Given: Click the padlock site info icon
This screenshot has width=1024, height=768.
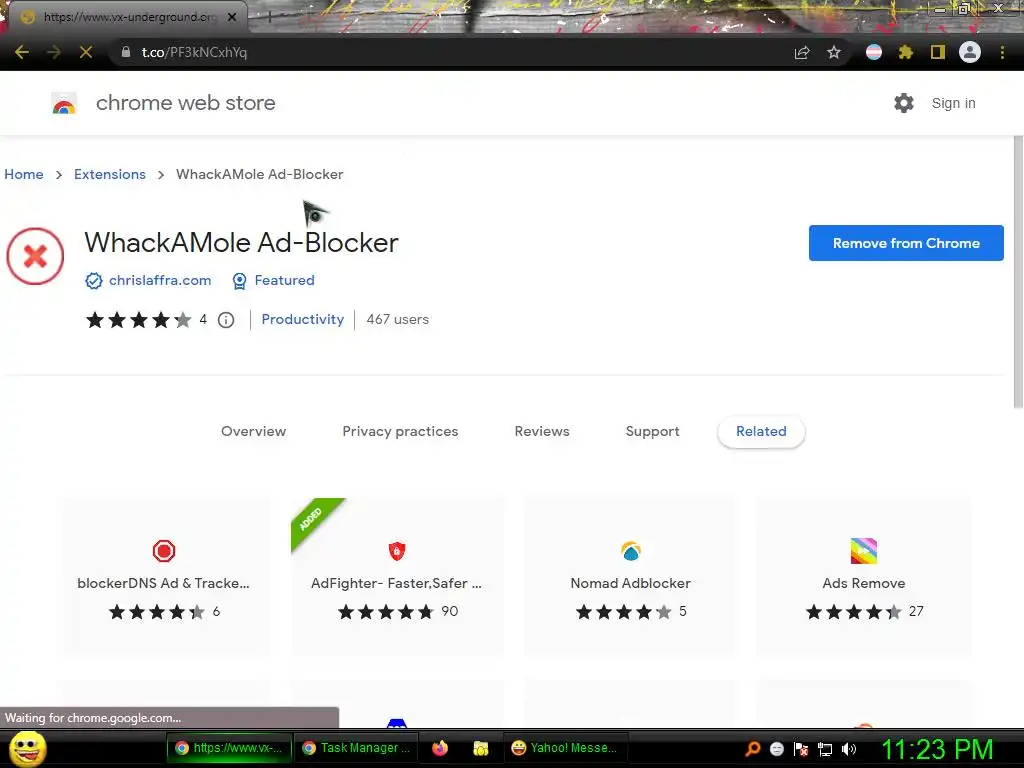Looking at the screenshot, I should pyautogui.click(x=125, y=52).
